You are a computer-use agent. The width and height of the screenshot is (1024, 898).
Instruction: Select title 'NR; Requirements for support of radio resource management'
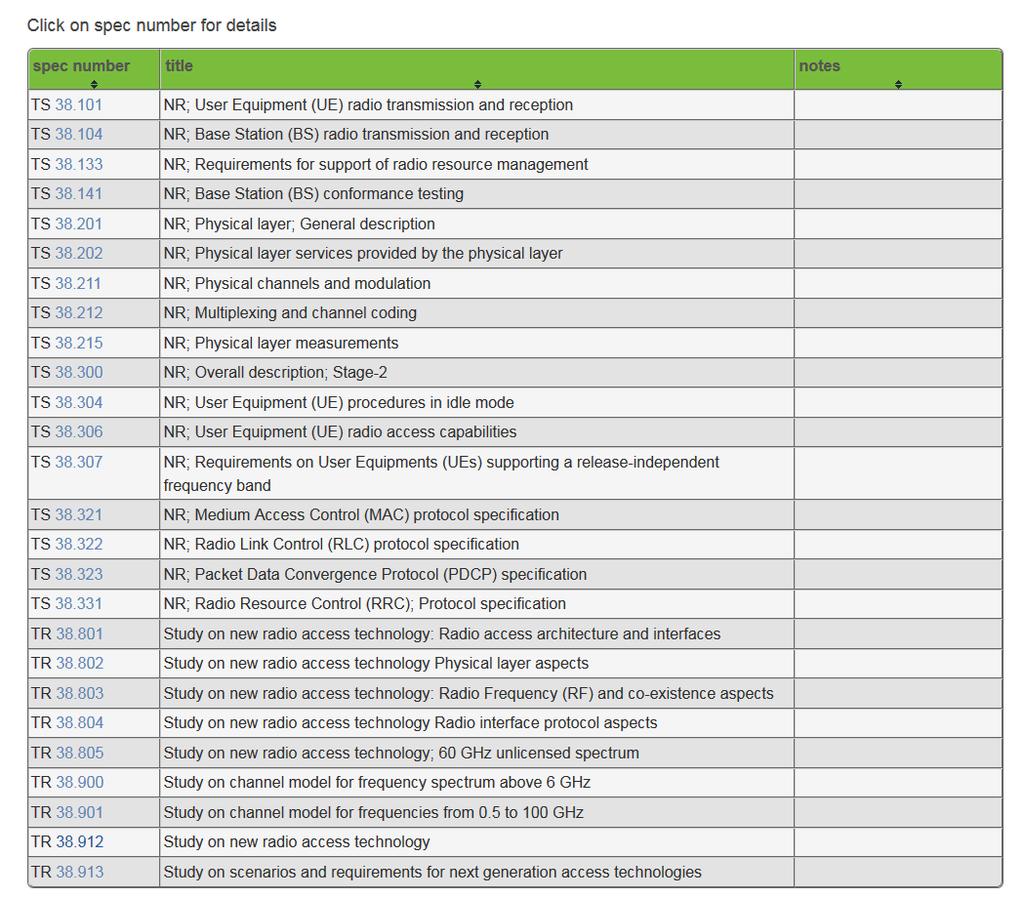(x=376, y=164)
